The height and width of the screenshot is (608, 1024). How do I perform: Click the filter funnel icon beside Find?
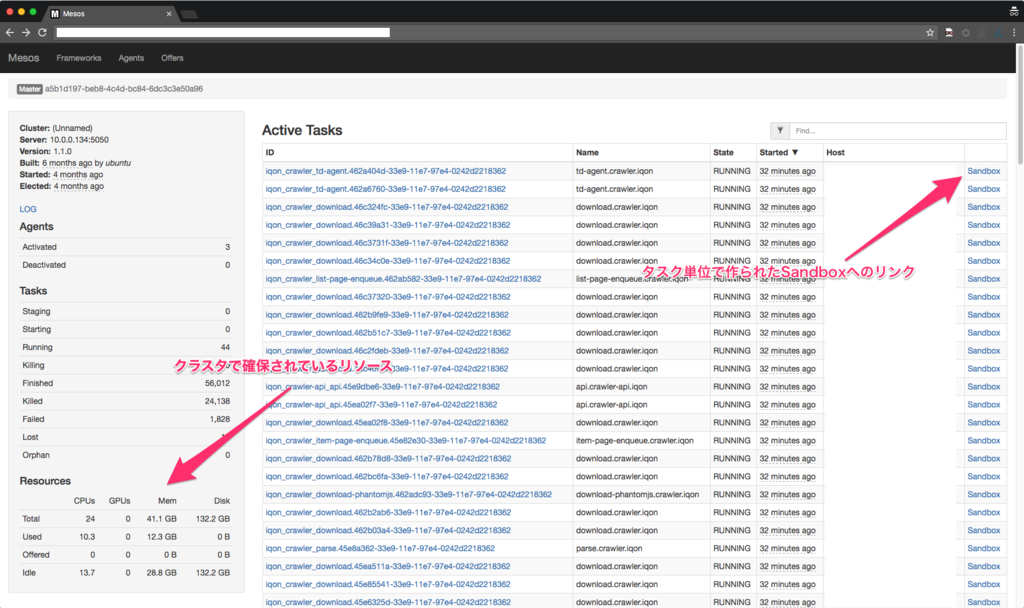pyautogui.click(x=780, y=131)
